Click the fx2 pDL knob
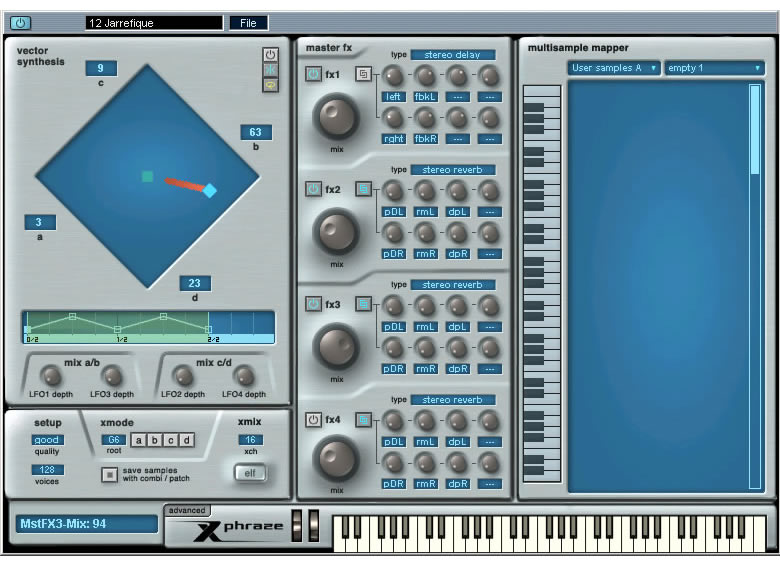This screenshot has width=780, height=566. coord(393,191)
